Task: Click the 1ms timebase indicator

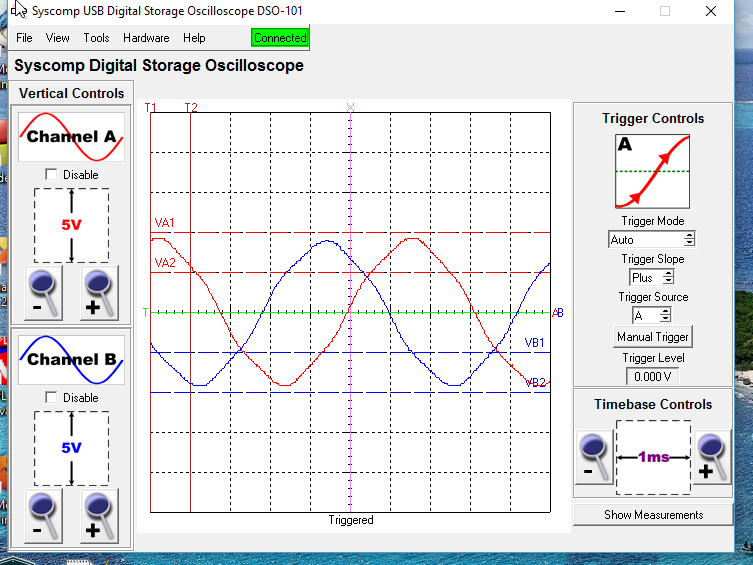Action: [653, 457]
